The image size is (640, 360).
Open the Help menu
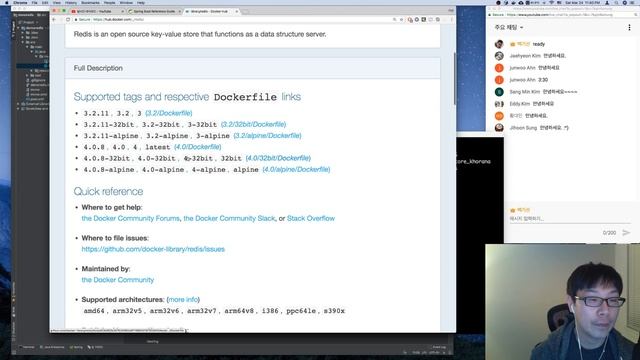click(141, 2)
